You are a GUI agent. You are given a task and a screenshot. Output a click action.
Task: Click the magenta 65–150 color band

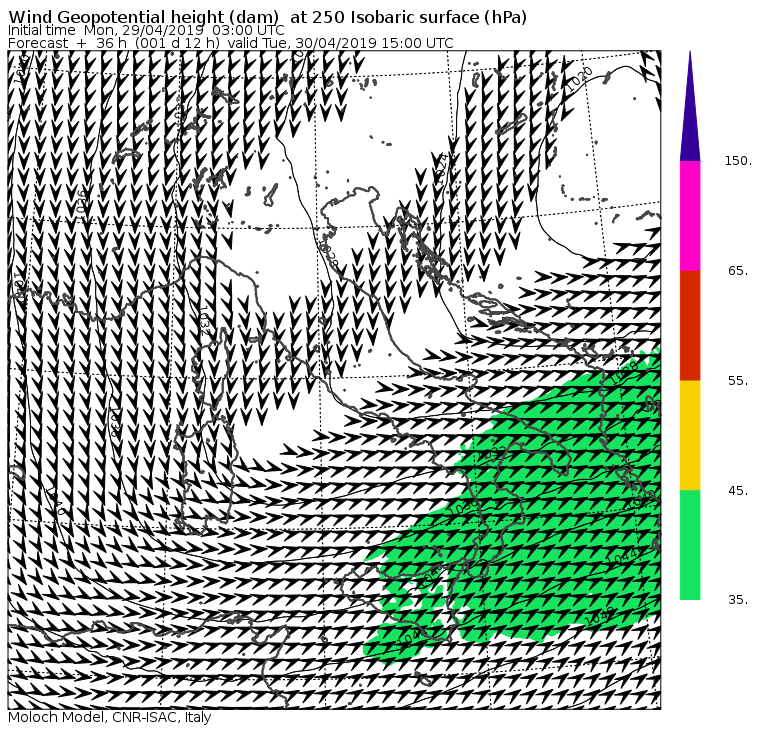(690, 216)
